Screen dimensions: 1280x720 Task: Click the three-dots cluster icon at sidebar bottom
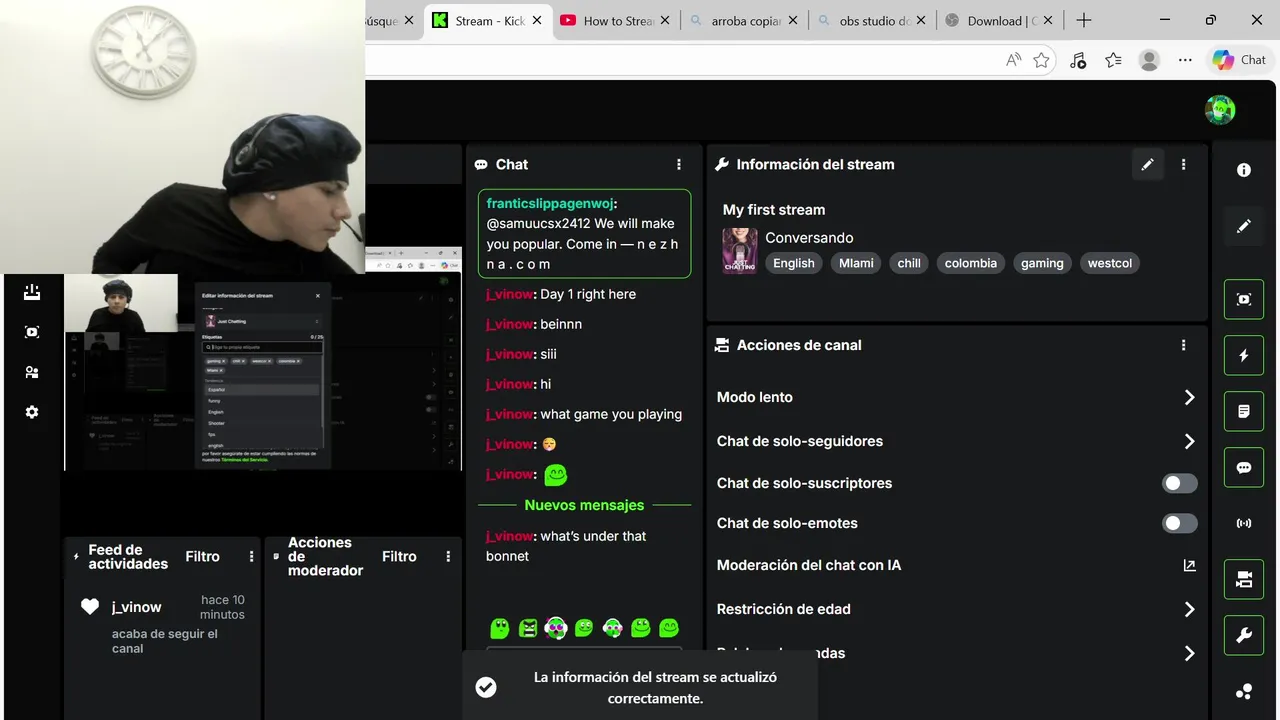pos(1244,691)
